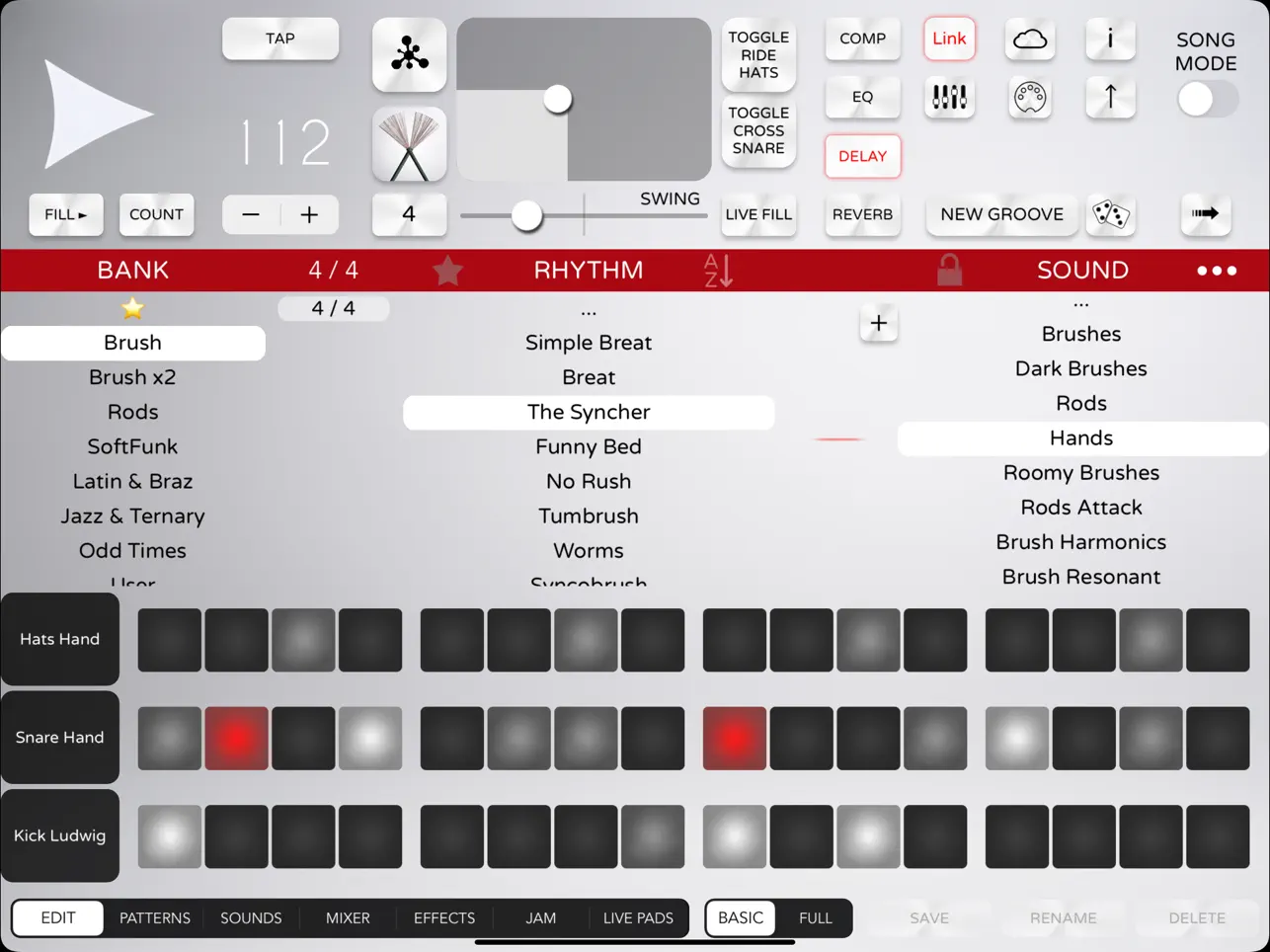The height and width of the screenshot is (952, 1270).
Task: Select the Brush x2 bank
Action: pyautogui.click(x=132, y=377)
